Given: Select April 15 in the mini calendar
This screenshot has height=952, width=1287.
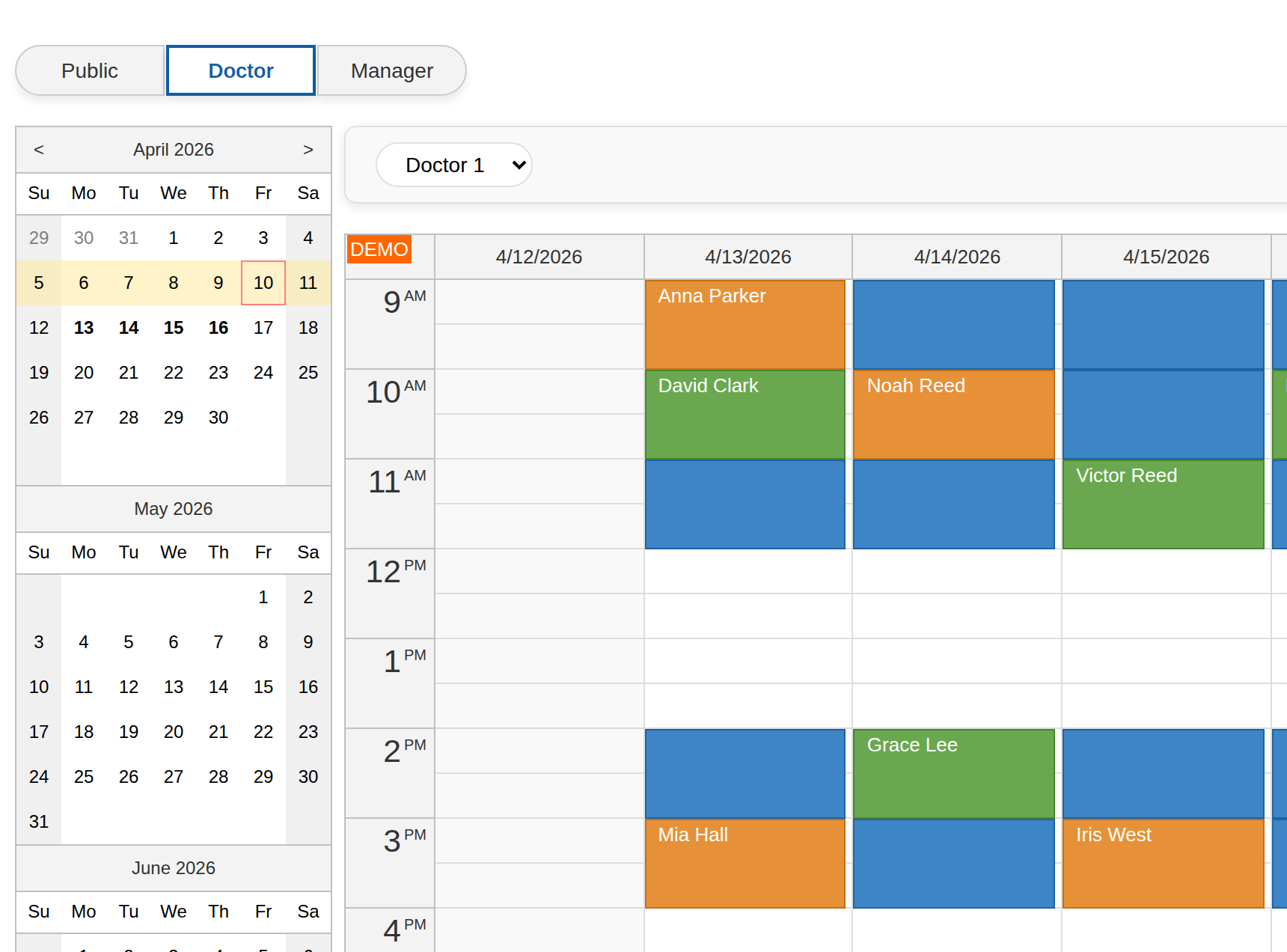Looking at the screenshot, I should tap(173, 328).
